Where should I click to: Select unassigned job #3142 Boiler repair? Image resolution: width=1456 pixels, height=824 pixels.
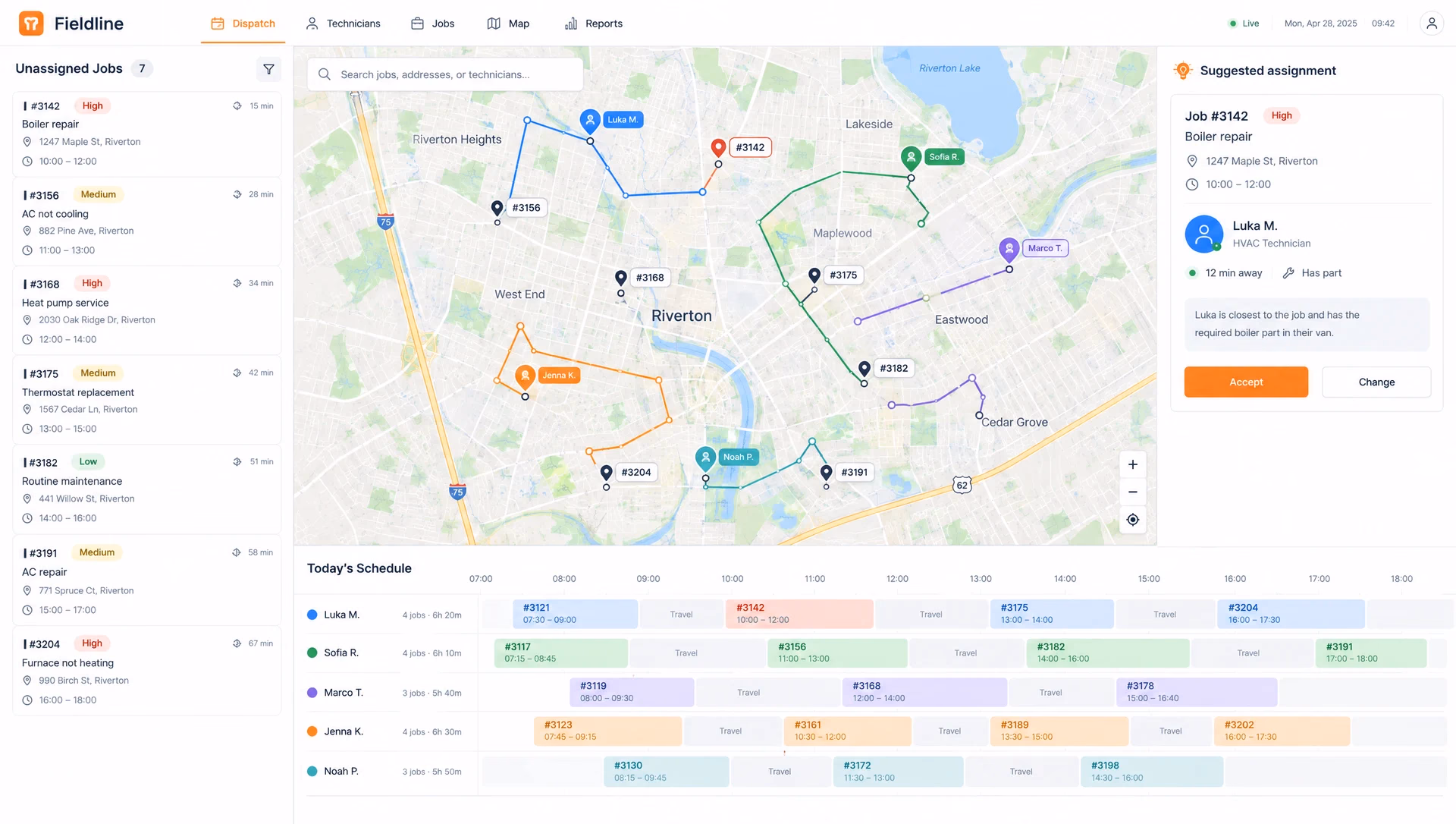click(x=147, y=134)
